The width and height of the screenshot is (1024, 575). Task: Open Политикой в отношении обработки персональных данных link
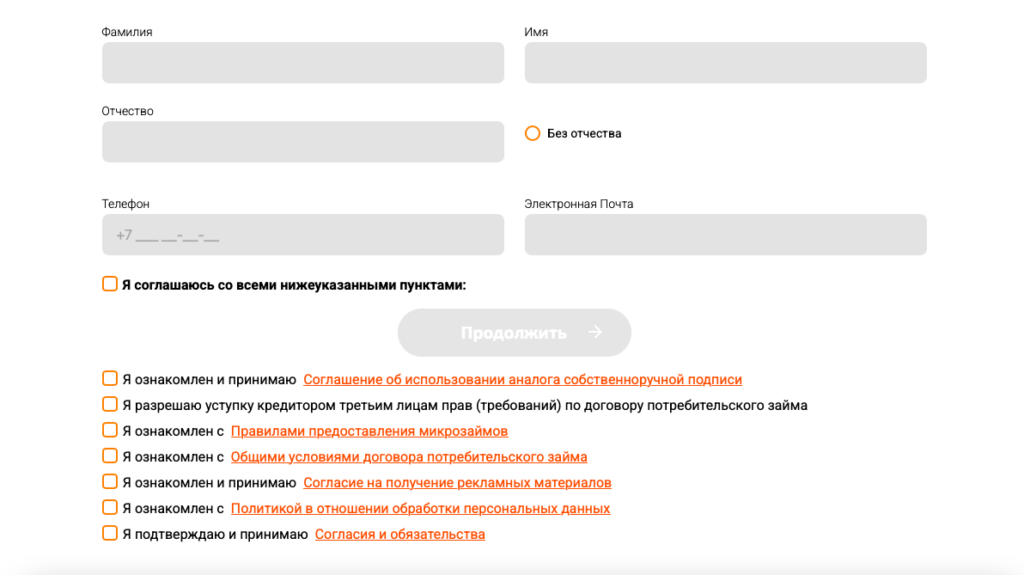pyautogui.click(x=420, y=509)
